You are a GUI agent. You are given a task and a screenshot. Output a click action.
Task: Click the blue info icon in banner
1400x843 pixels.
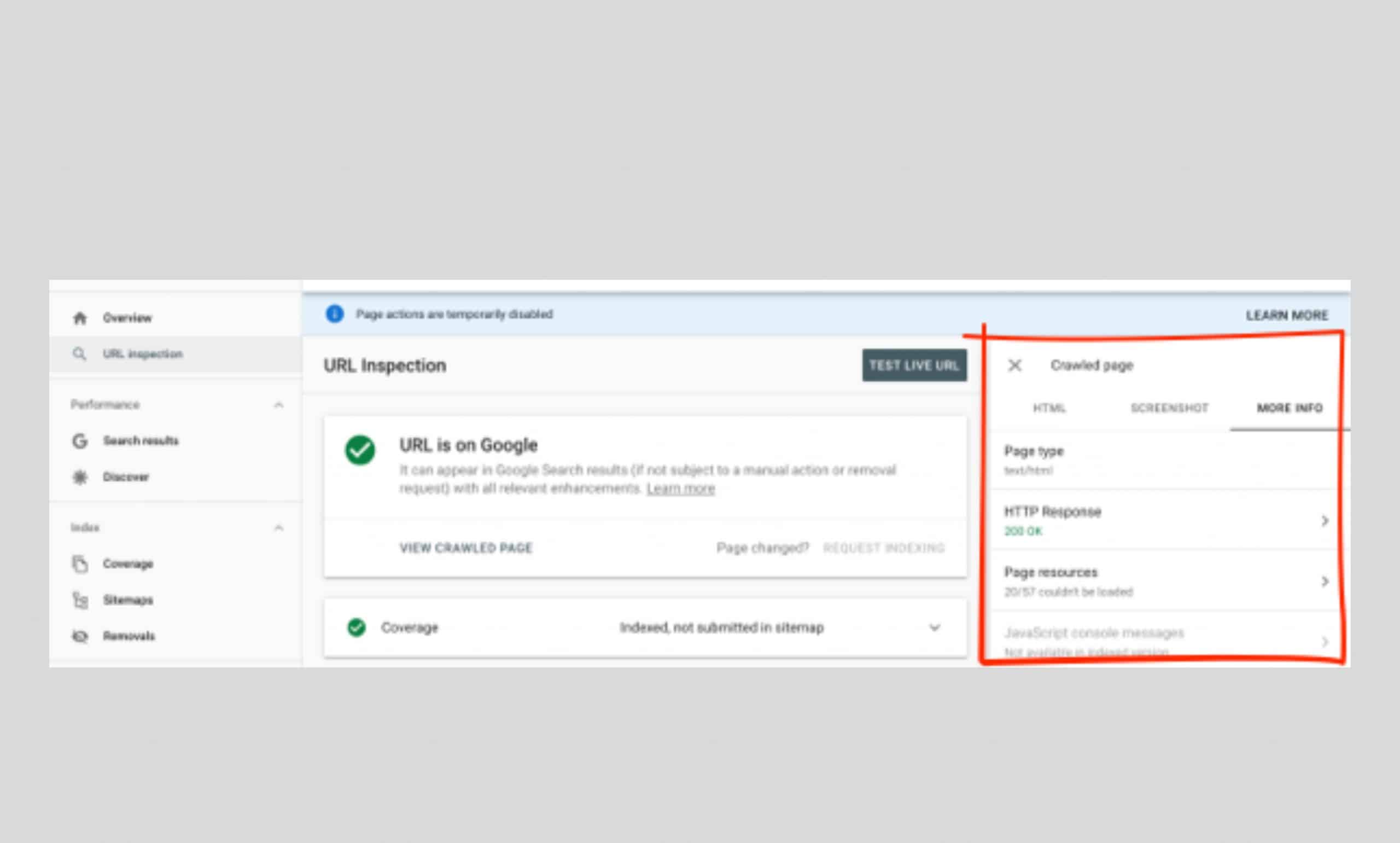(334, 314)
